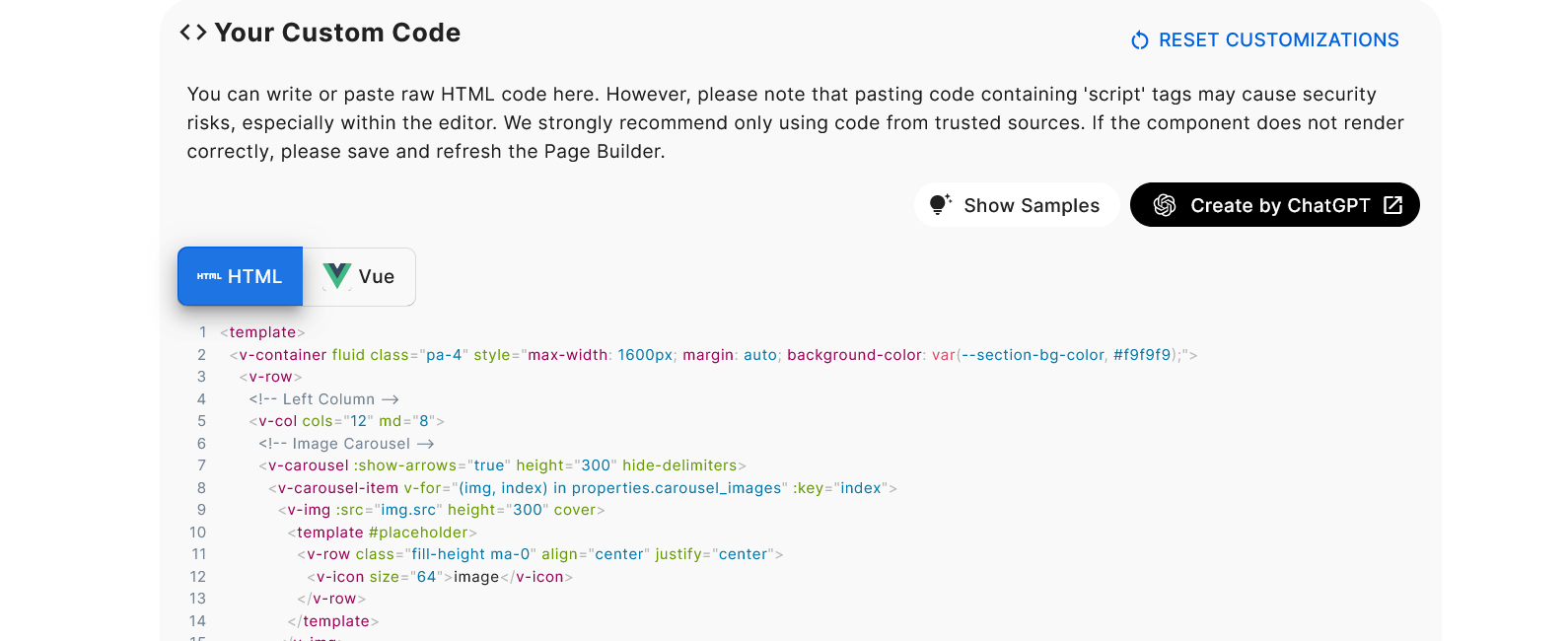Click the reset circular arrow icon
Screen dimensions: 1568x641
pos(1140,40)
